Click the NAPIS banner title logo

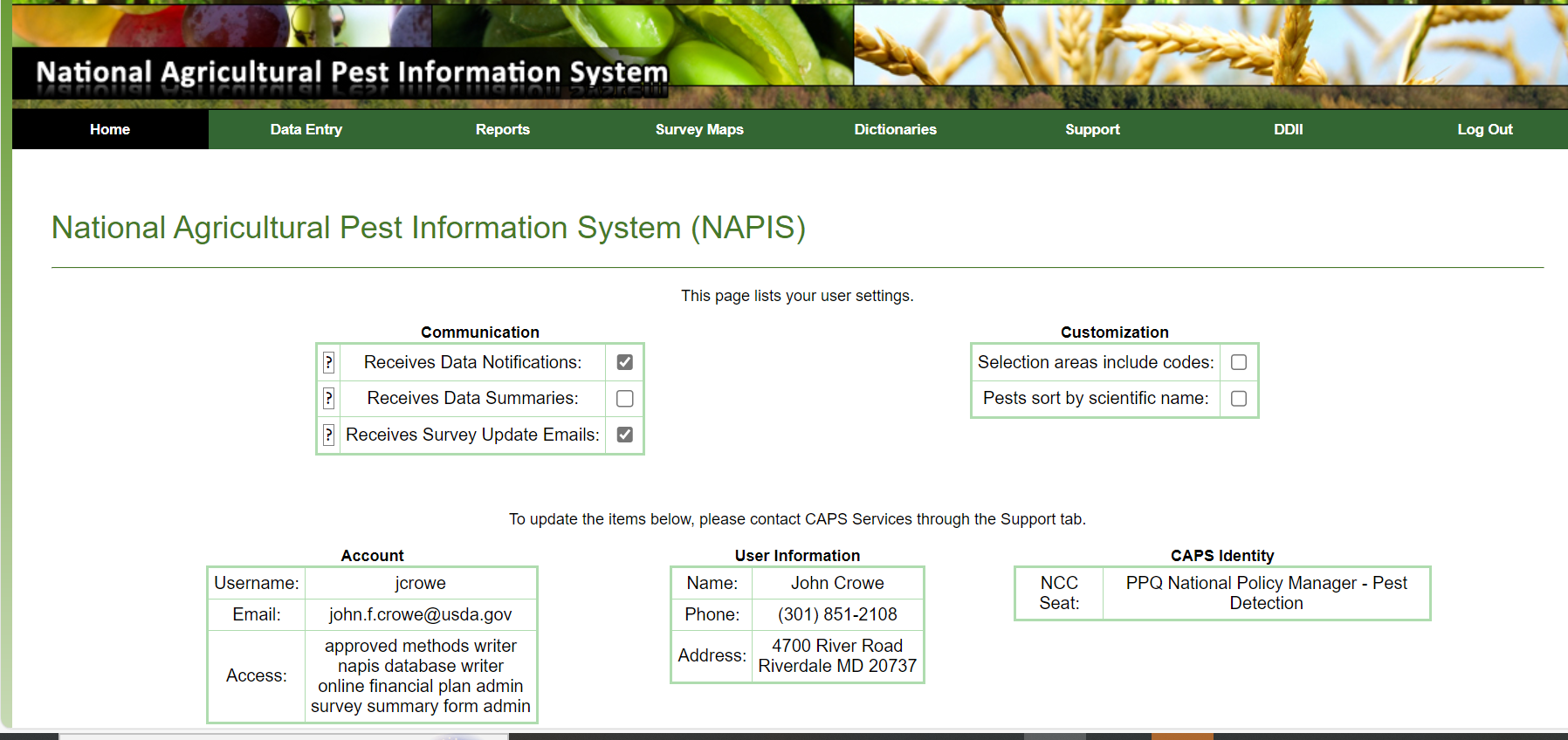[352, 72]
